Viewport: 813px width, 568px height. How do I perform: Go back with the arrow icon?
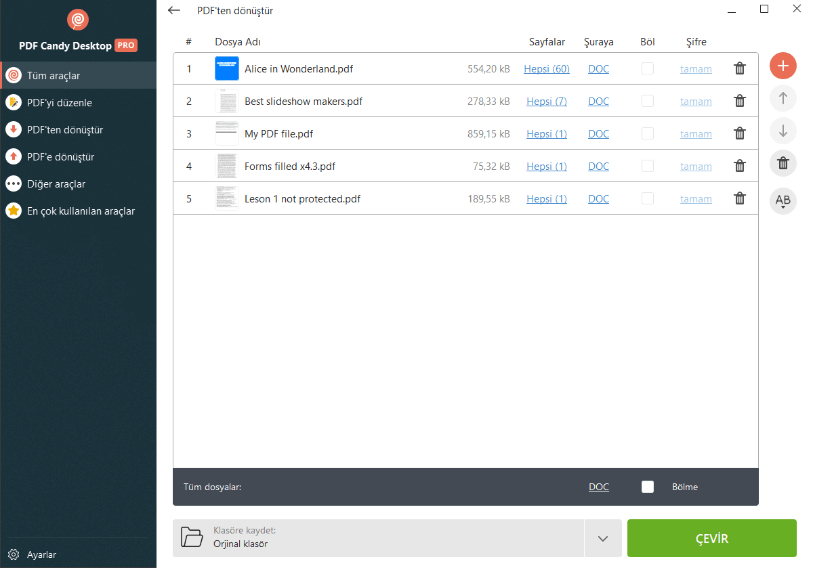point(174,10)
